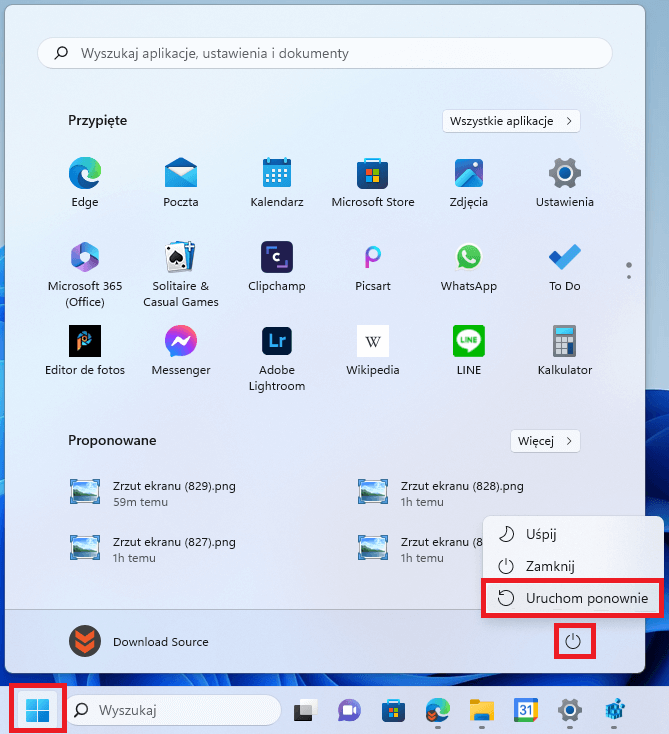
Task: Open the Zdjęcia photos app
Action: pos(469,183)
